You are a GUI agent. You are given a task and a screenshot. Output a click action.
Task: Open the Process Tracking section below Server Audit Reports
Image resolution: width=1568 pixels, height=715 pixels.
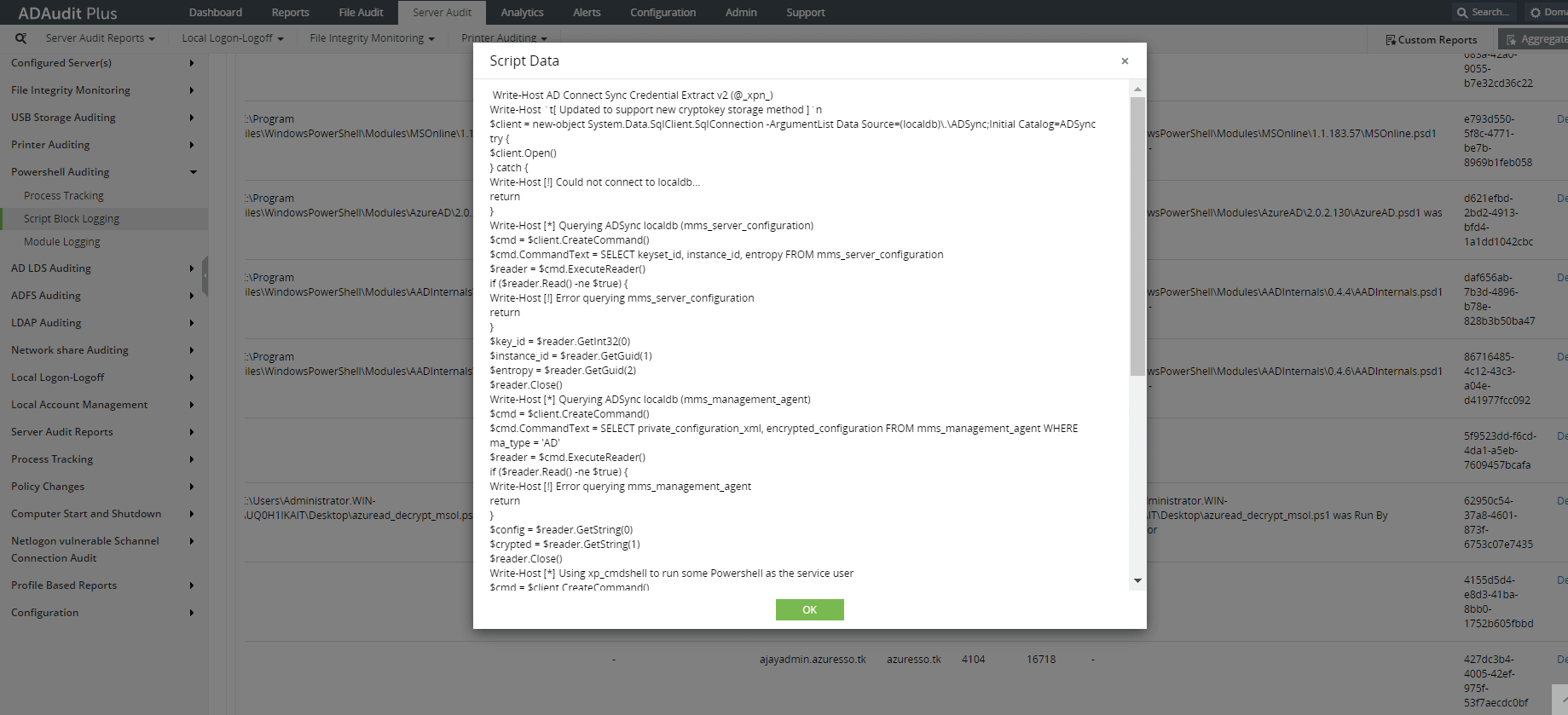coord(52,459)
